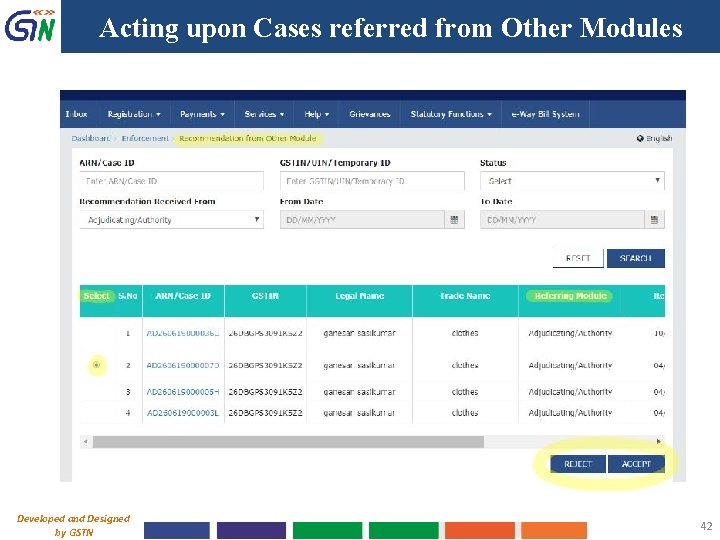Open the case ID link in row 3
Viewport: 720px width, 540px height.
pos(183,392)
